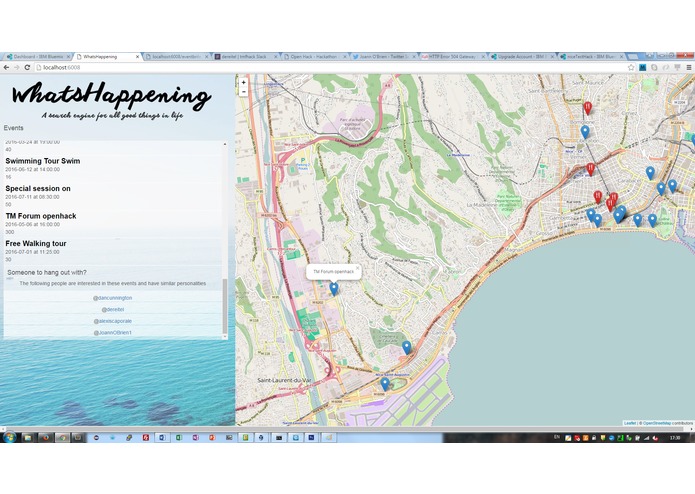The width and height of the screenshot is (695, 494).
Task: Open File Explorer from the taskbar
Action: 27,437
